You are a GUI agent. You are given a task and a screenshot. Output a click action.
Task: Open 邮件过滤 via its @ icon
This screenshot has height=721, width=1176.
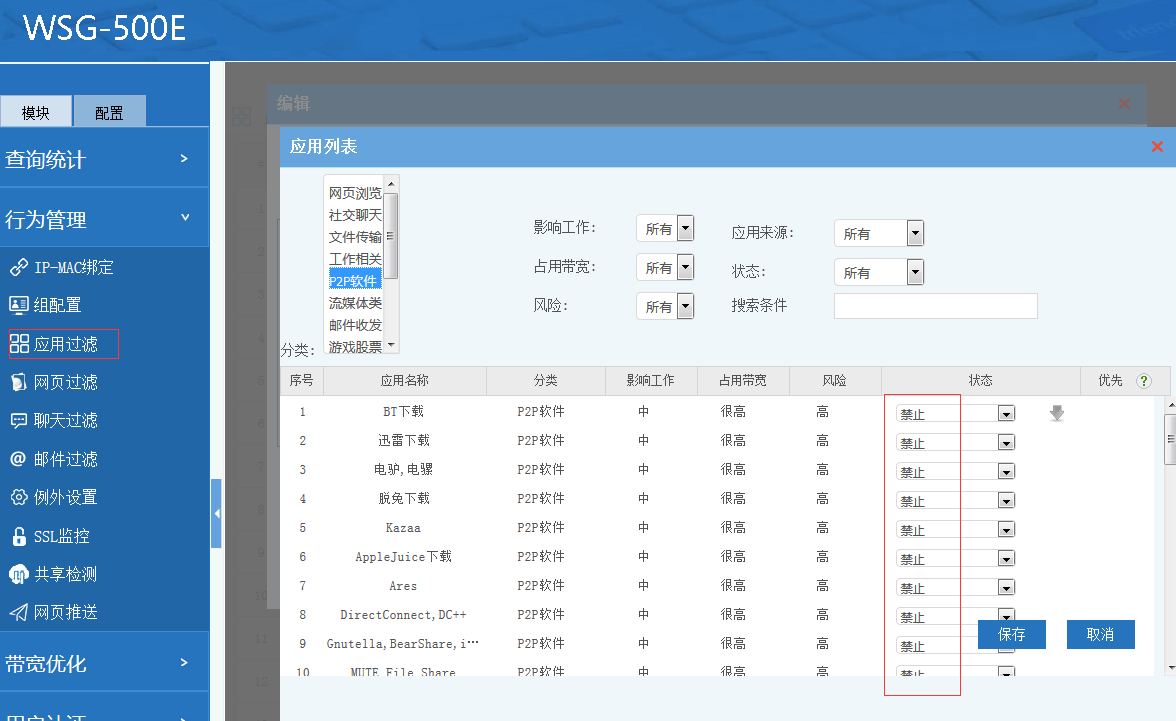coord(18,459)
